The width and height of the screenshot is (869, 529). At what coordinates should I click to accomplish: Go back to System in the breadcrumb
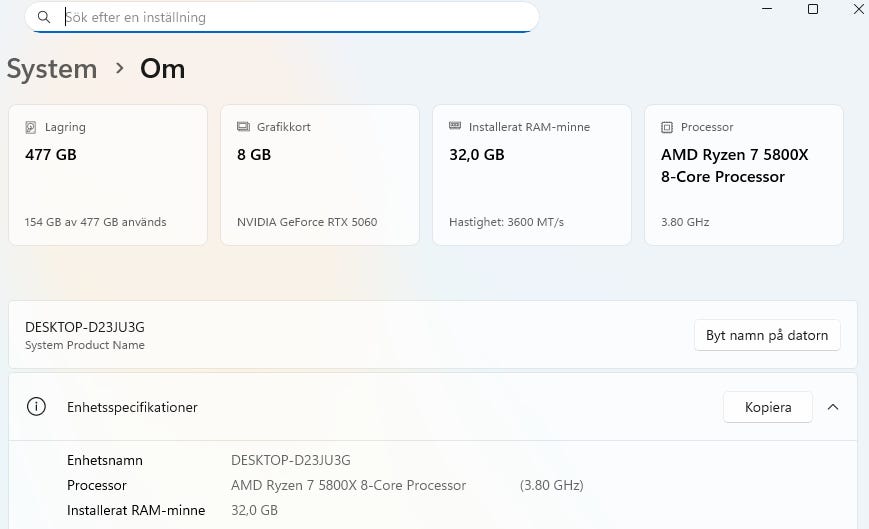click(x=52, y=69)
